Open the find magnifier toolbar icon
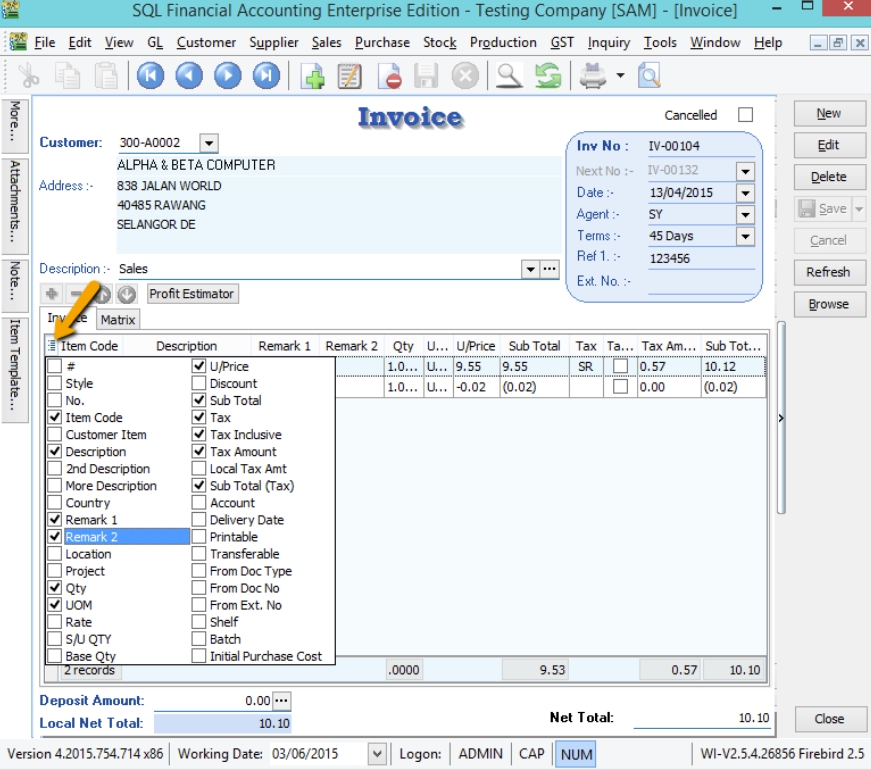 point(509,76)
